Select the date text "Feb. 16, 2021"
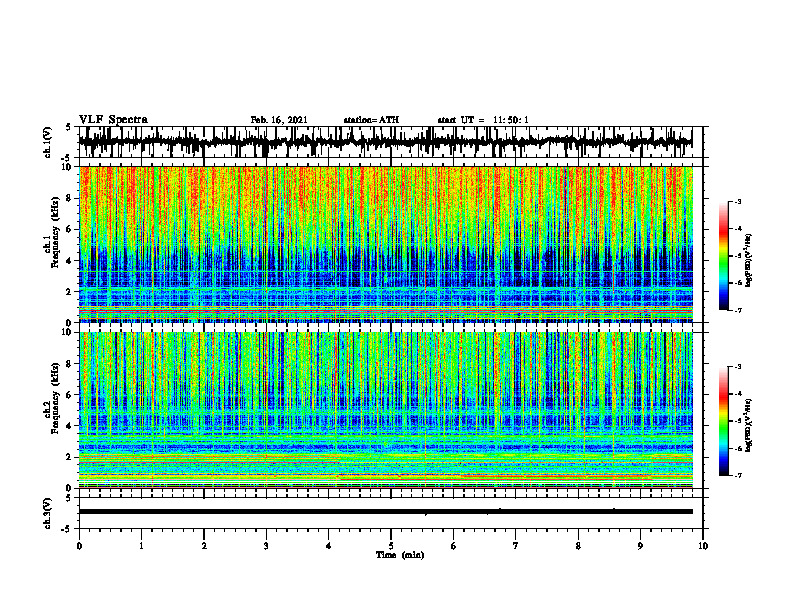The width and height of the screenshot is (792, 612). point(279,120)
